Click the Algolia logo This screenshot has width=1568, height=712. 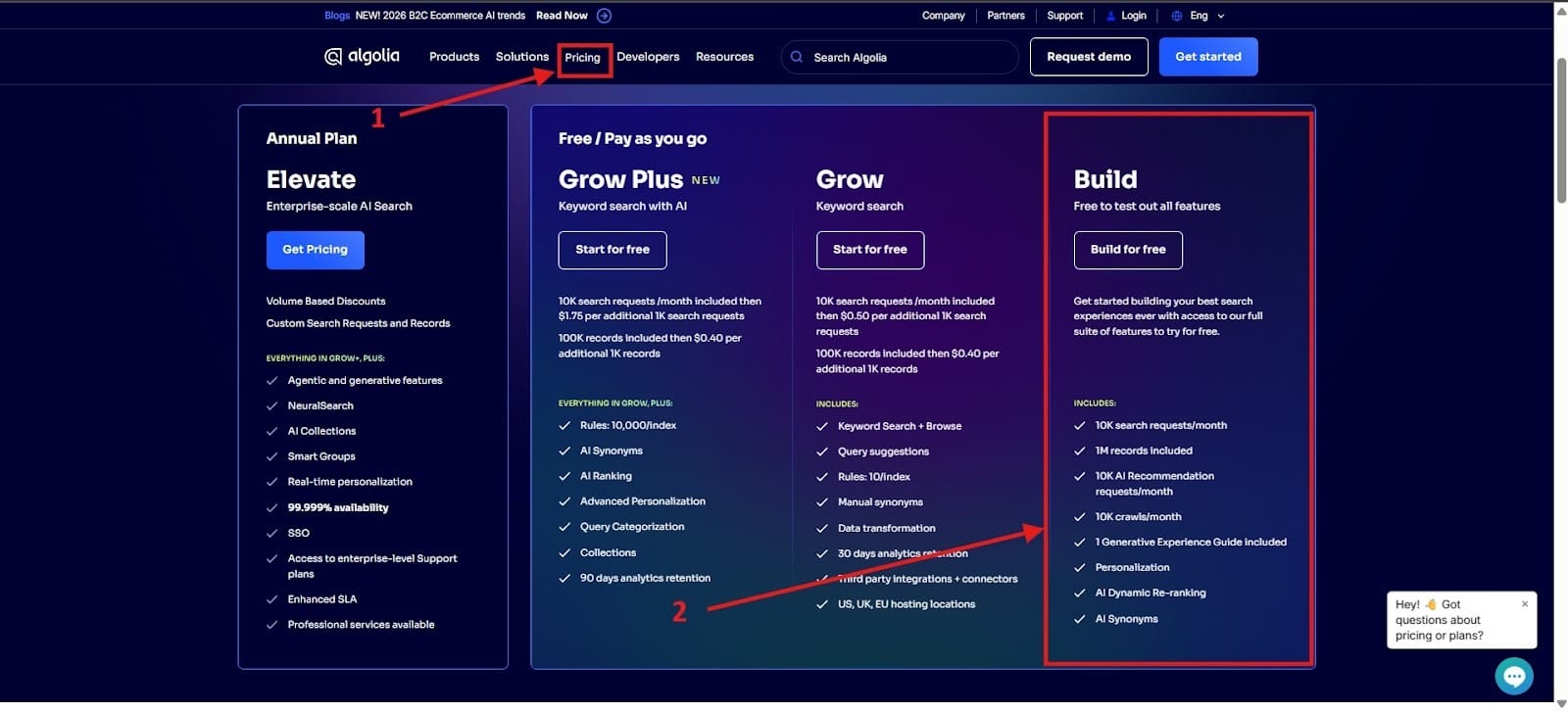[x=362, y=56]
